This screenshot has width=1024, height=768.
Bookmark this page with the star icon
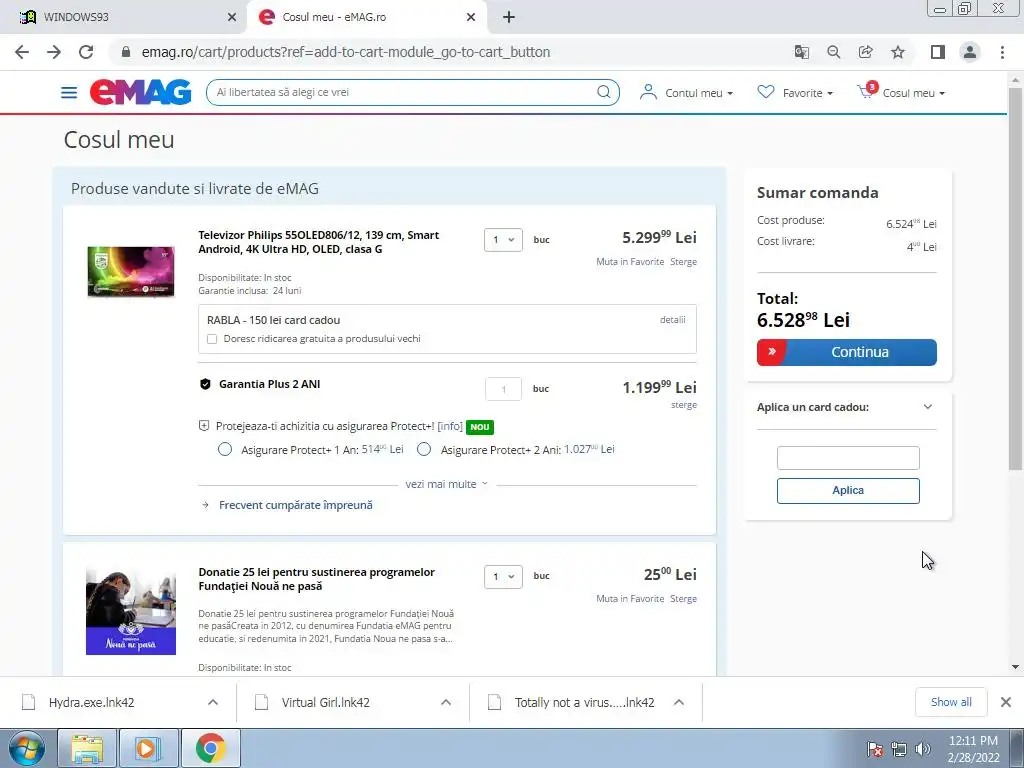pyautogui.click(x=898, y=52)
